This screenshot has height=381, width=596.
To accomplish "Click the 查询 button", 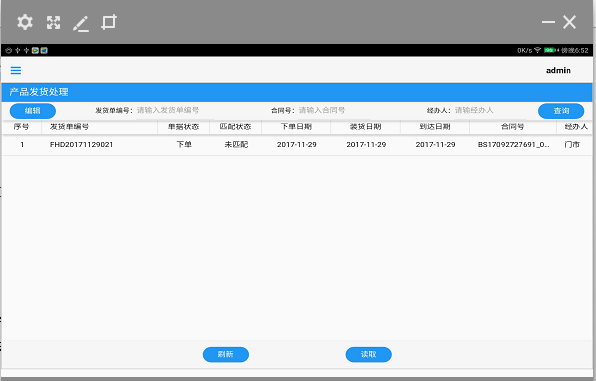I will click(x=561, y=111).
